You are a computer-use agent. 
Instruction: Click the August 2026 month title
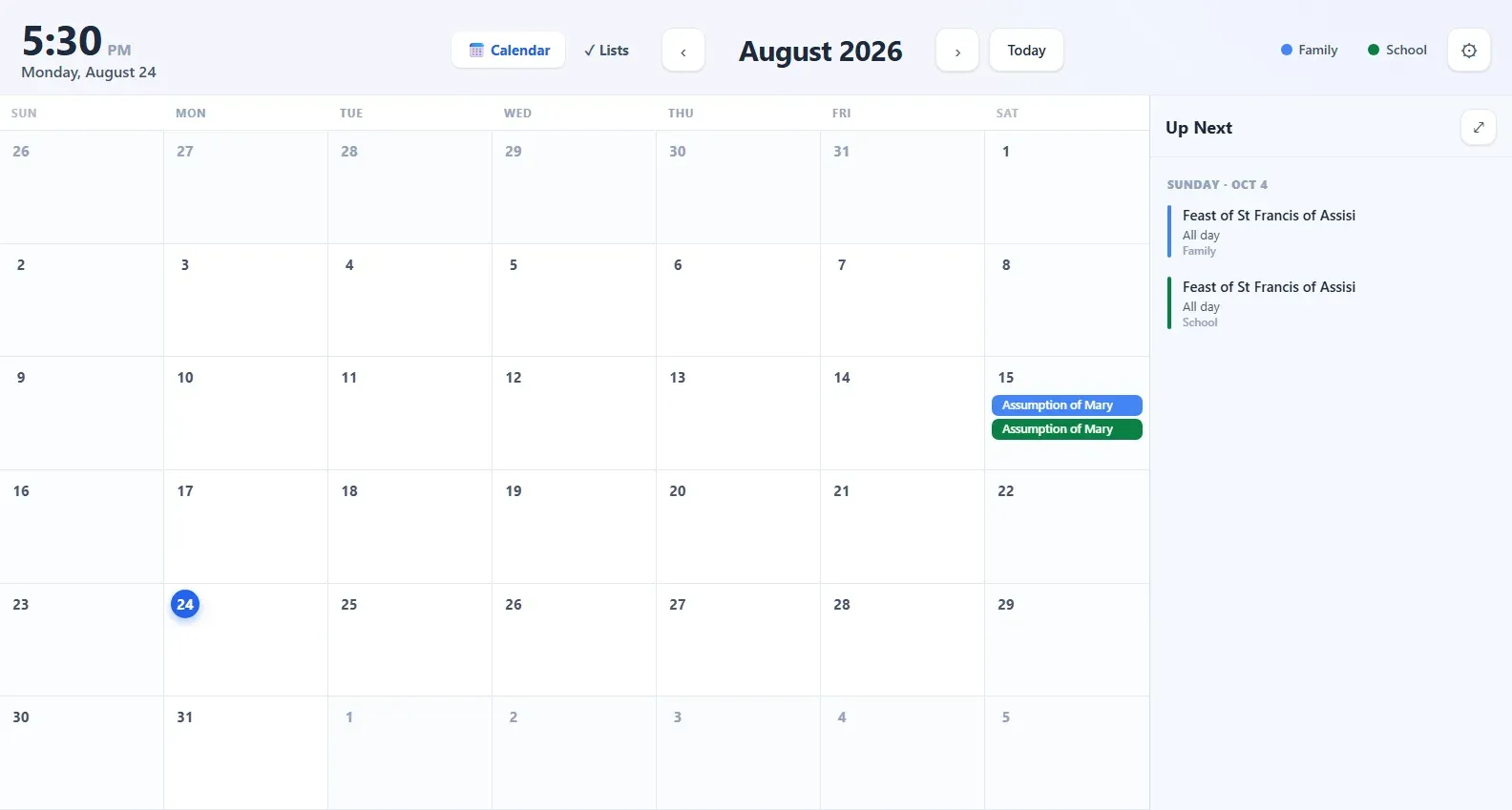pyautogui.click(x=821, y=51)
